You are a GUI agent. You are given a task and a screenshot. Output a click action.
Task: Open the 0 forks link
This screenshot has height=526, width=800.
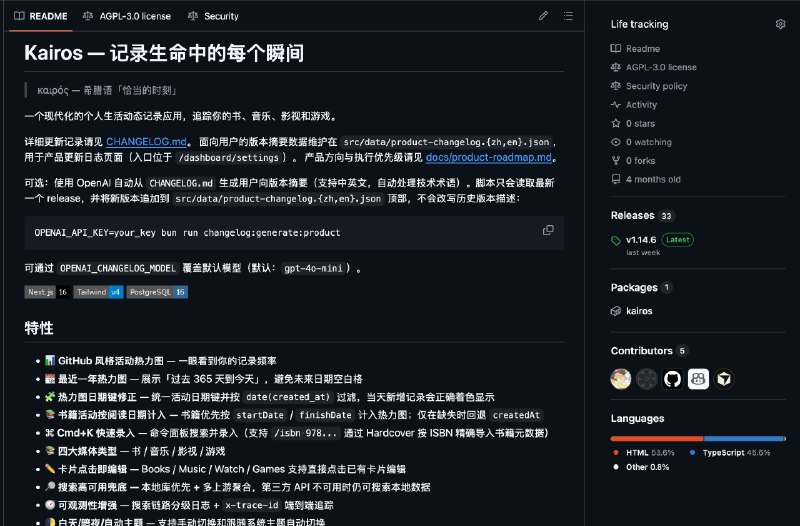[x=640, y=161]
